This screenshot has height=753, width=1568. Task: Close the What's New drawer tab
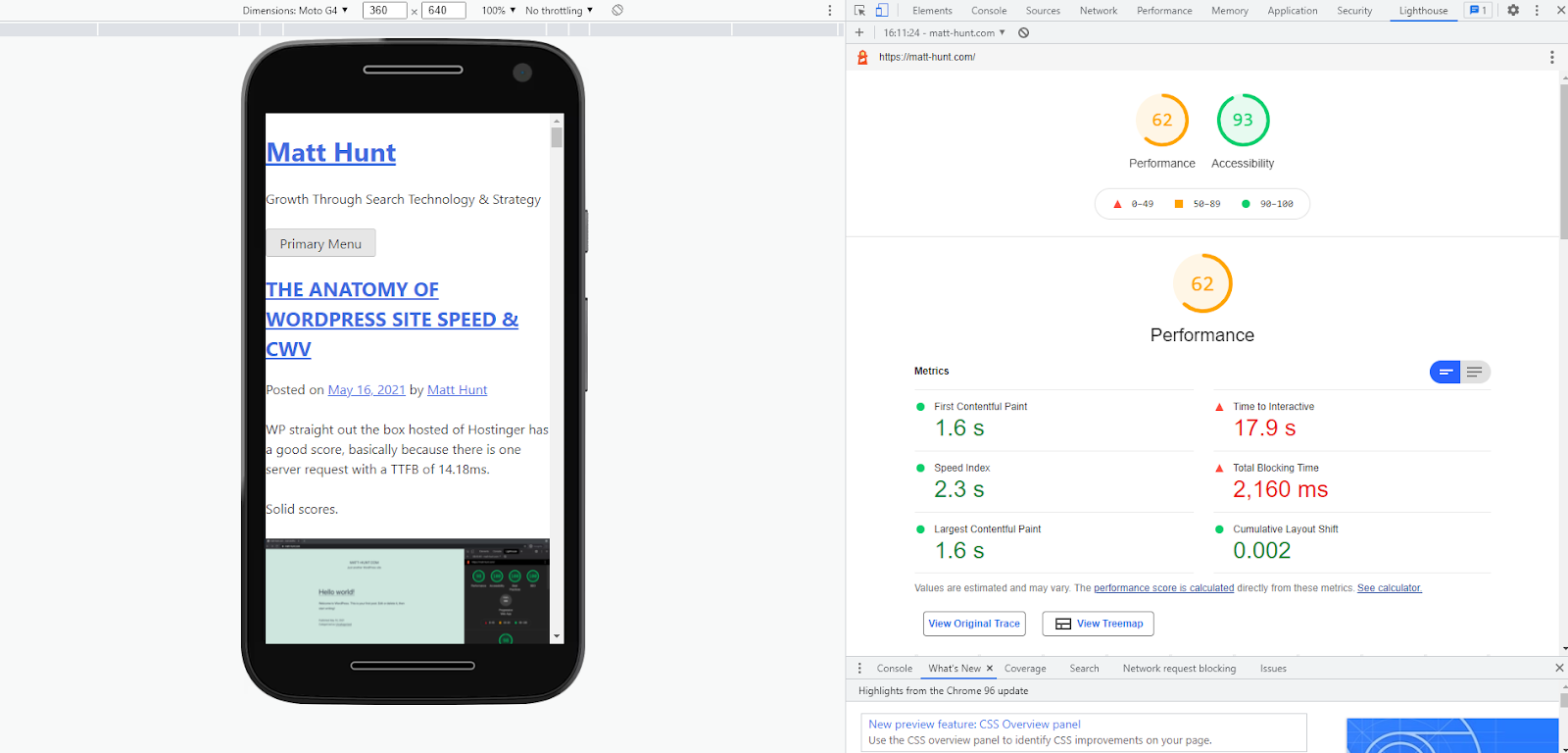(990, 668)
